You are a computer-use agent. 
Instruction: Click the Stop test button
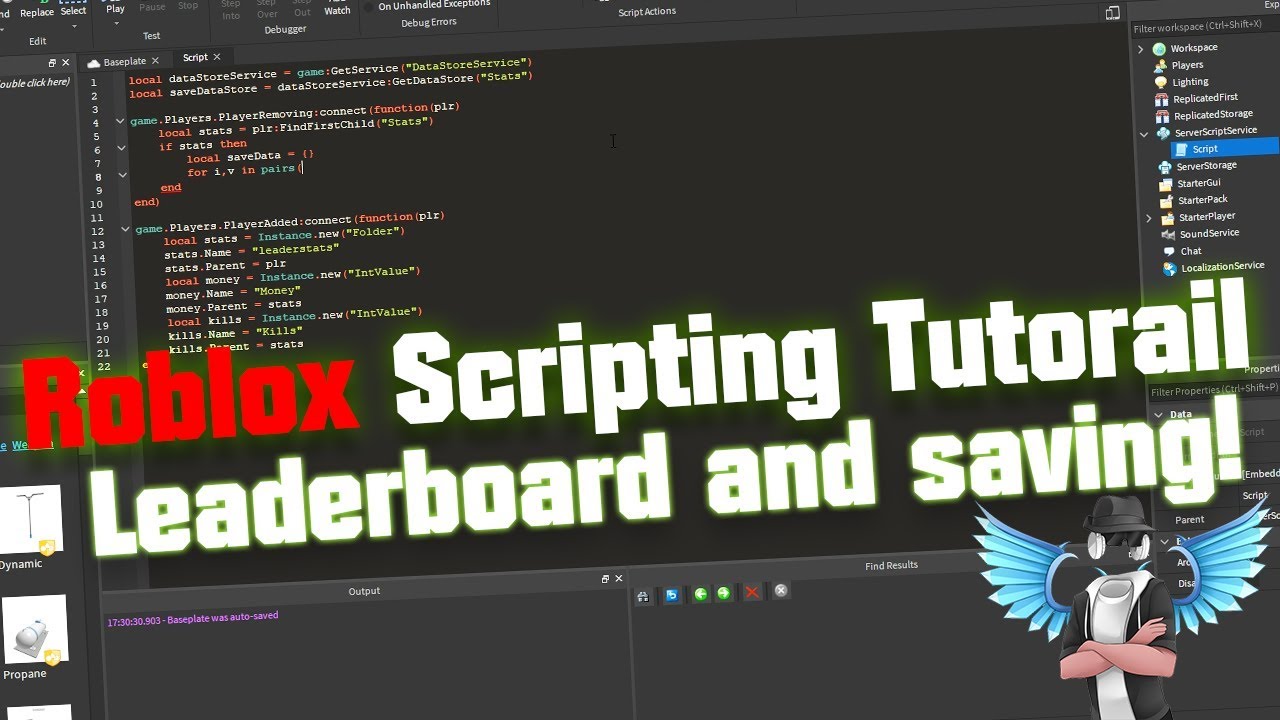[x=187, y=6]
